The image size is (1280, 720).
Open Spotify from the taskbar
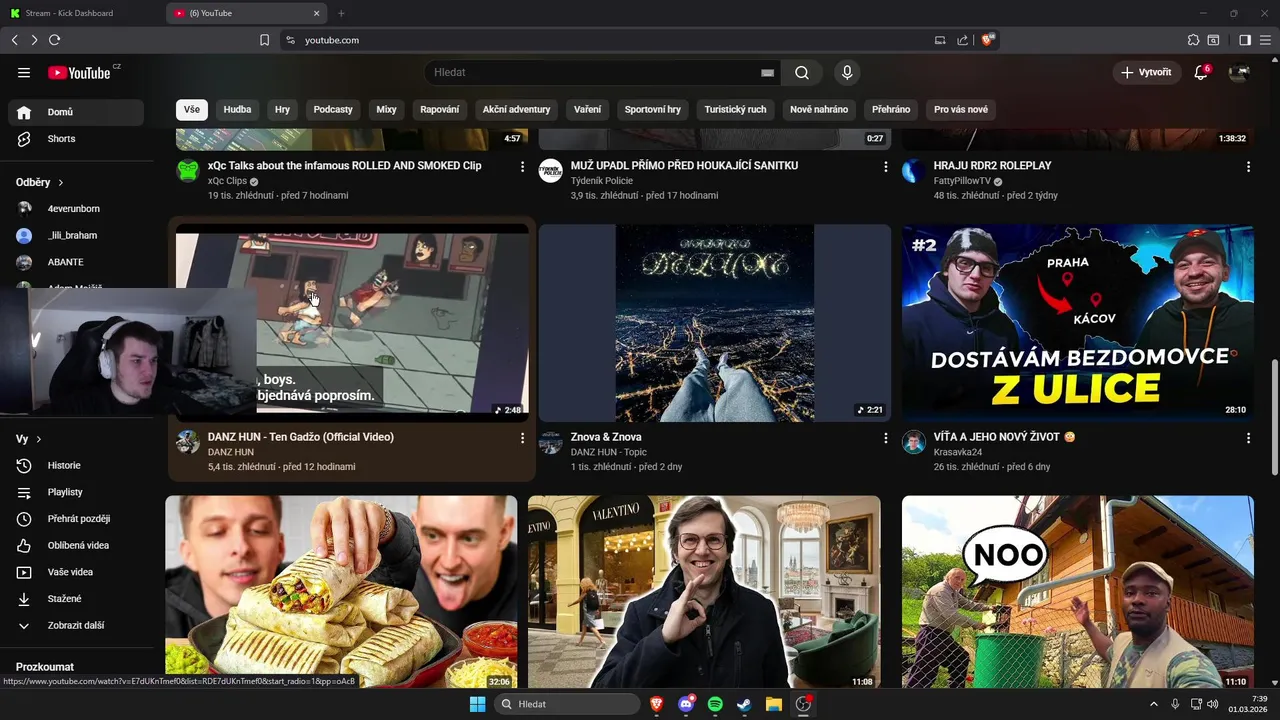[x=715, y=704]
